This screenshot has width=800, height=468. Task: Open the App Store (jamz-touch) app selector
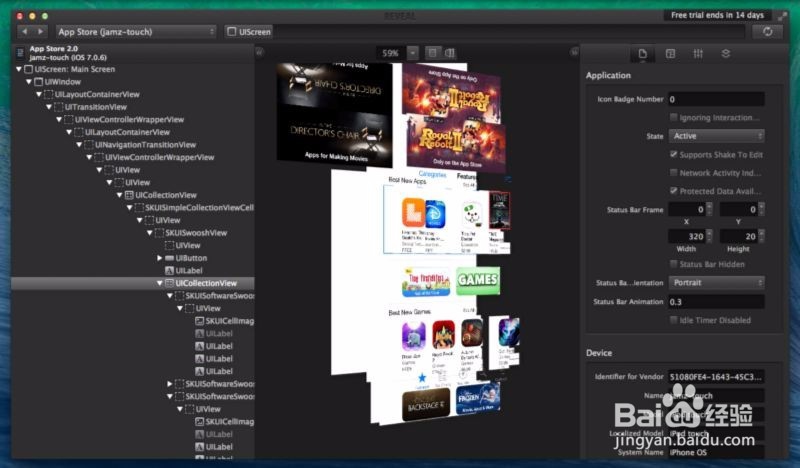click(x=136, y=32)
